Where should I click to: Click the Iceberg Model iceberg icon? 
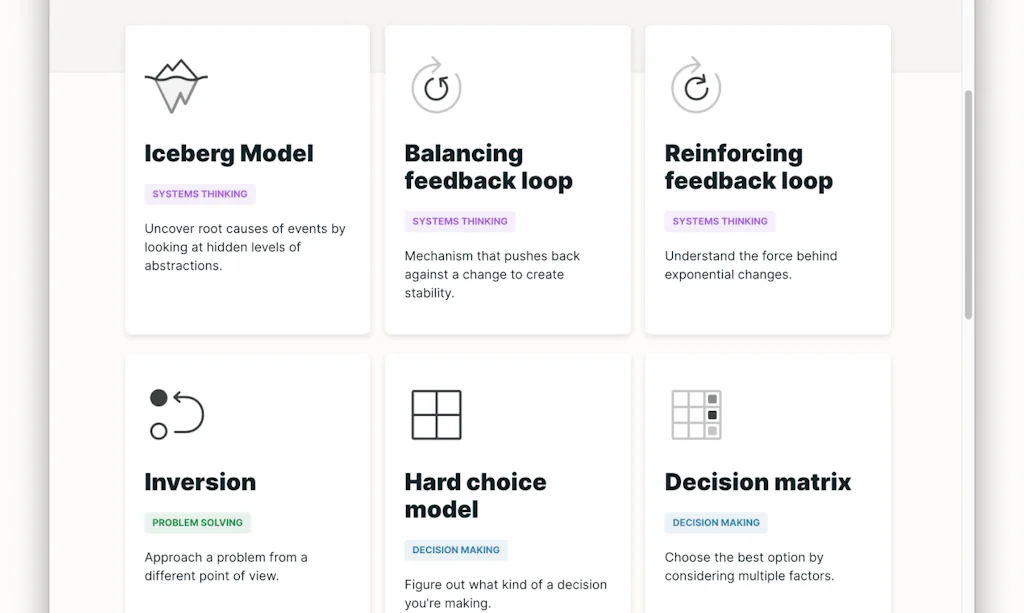tap(177, 86)
